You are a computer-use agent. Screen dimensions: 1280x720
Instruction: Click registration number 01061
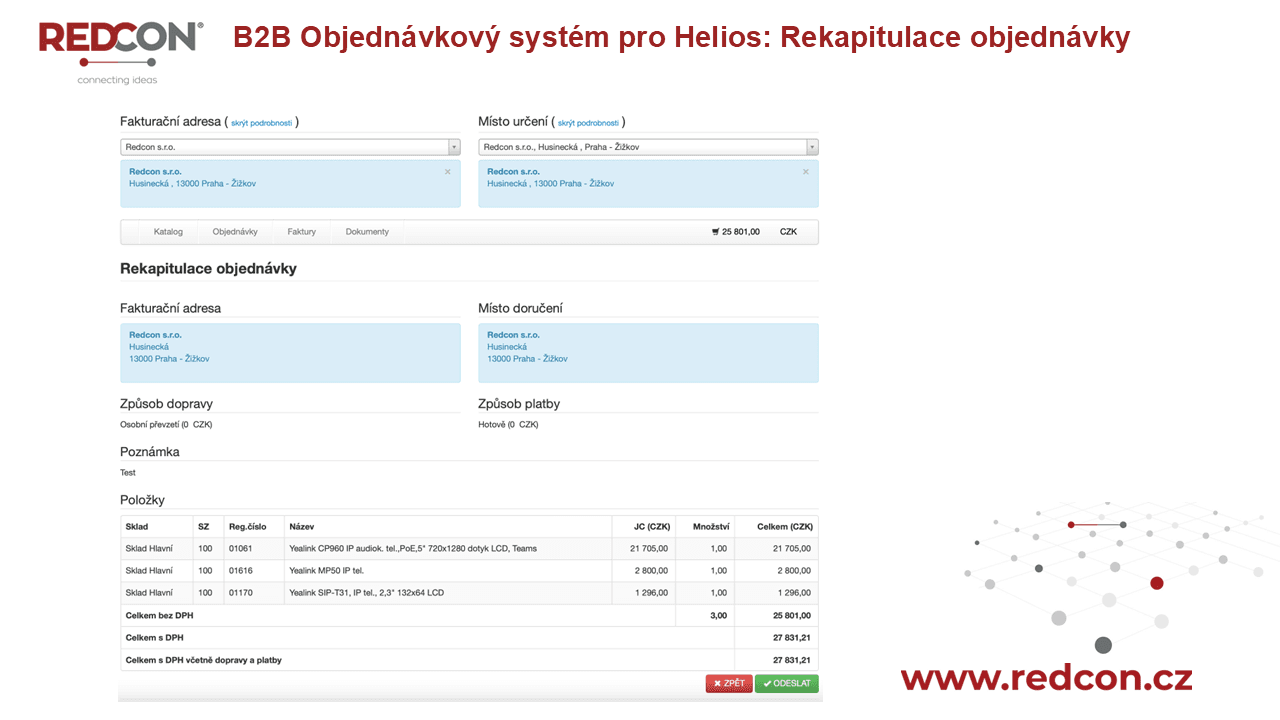click(240, 549)
